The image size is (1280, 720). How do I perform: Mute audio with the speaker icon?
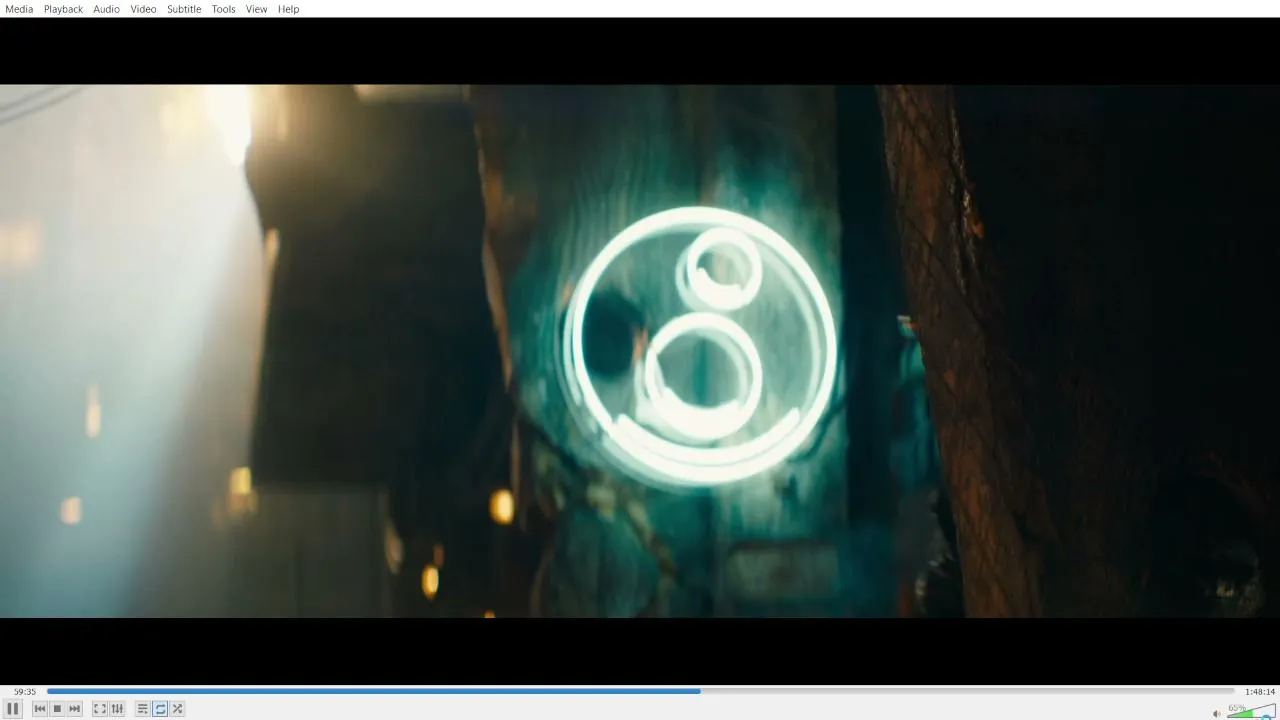pyautogui.click(x=1217, y=713)
